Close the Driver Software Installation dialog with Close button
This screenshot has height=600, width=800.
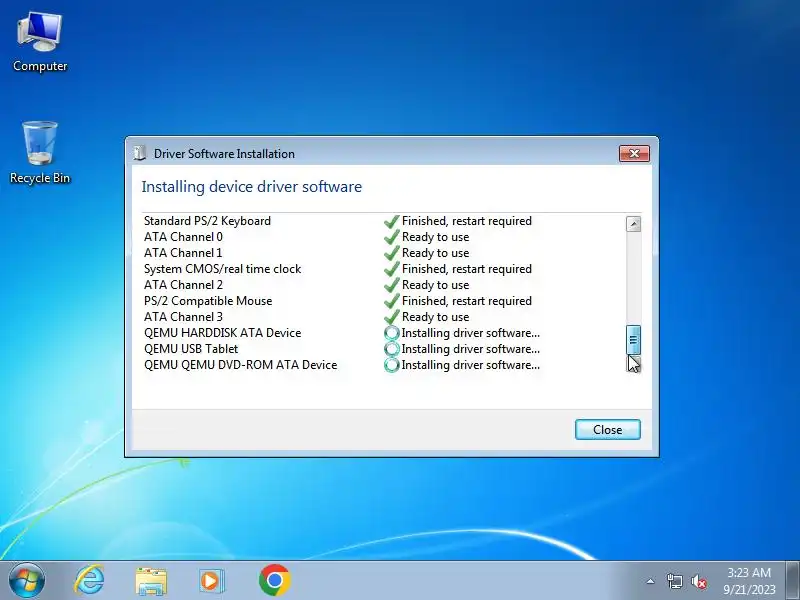pos(607,430)
